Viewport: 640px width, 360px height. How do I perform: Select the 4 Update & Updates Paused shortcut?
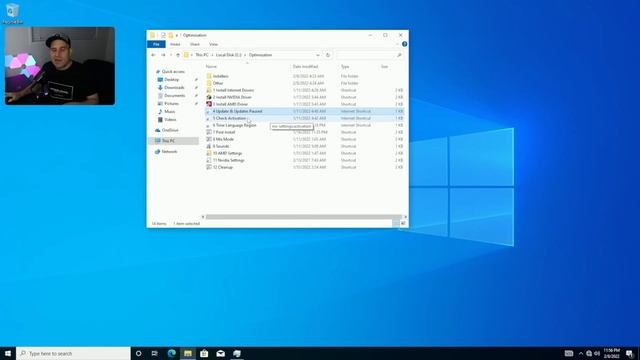pyautogui.click(x=304, y=111)
